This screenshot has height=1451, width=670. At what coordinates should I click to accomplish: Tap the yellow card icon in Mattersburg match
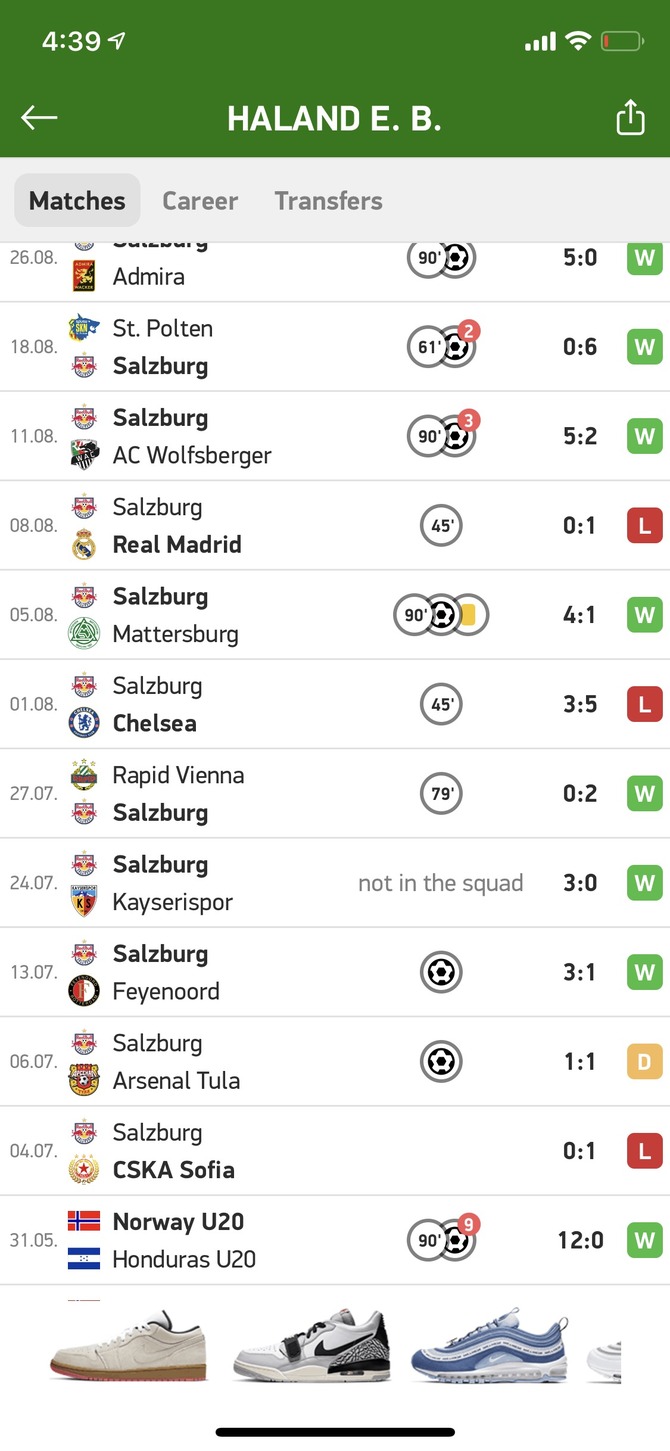point(467,615)
